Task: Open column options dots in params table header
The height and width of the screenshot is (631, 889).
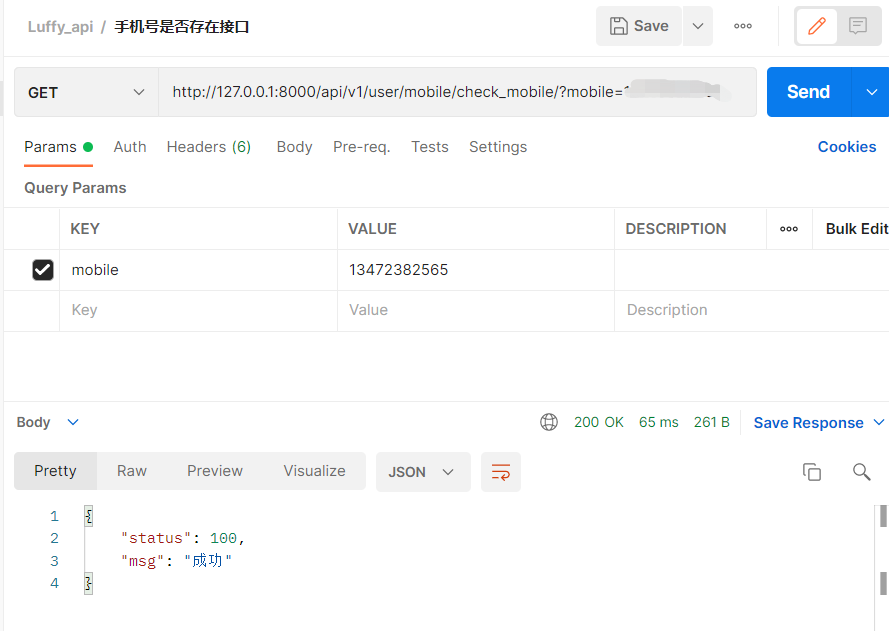Action: coord(789,229)
